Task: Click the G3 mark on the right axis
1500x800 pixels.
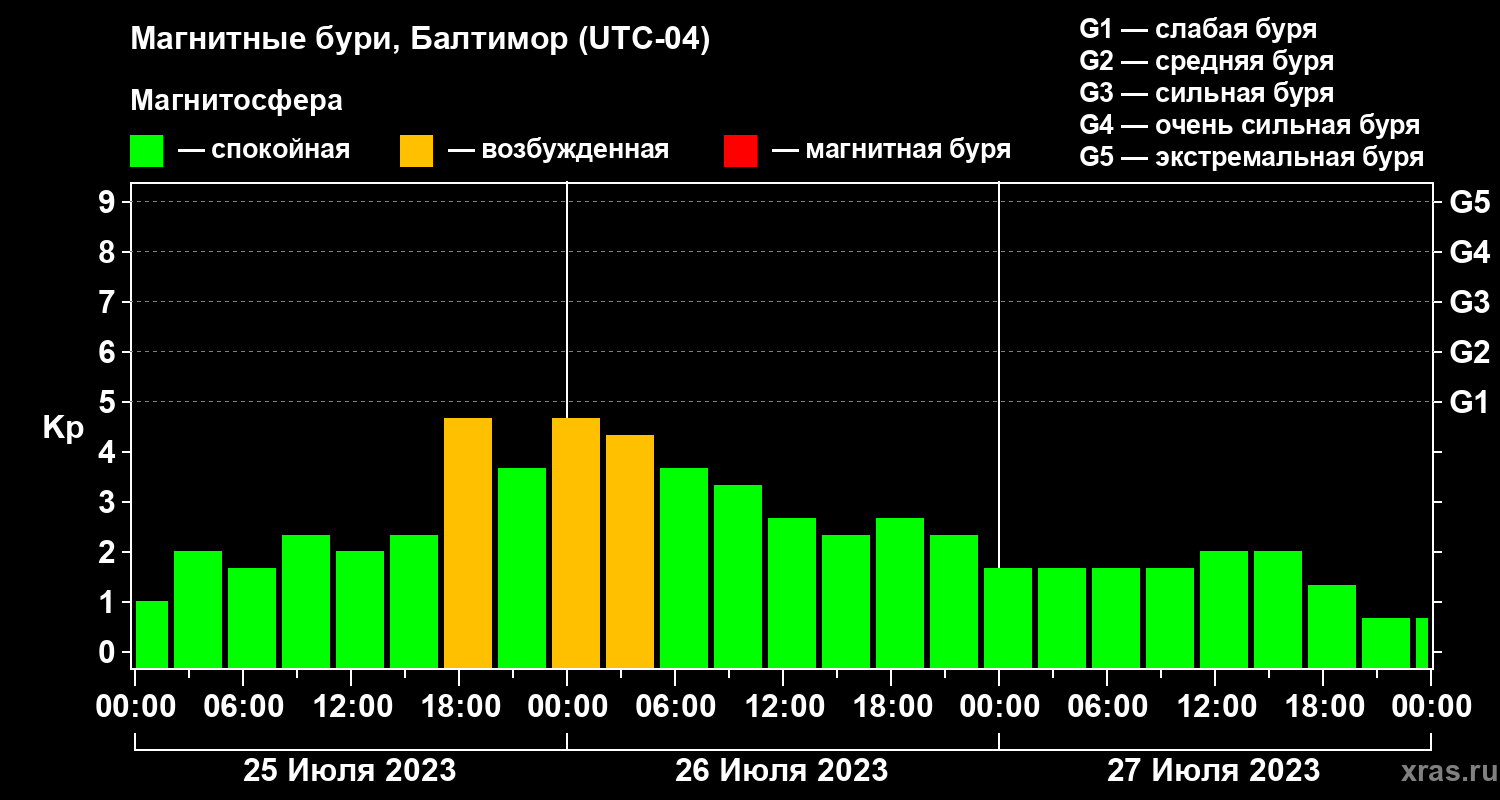Action: tap(1469, 302)
